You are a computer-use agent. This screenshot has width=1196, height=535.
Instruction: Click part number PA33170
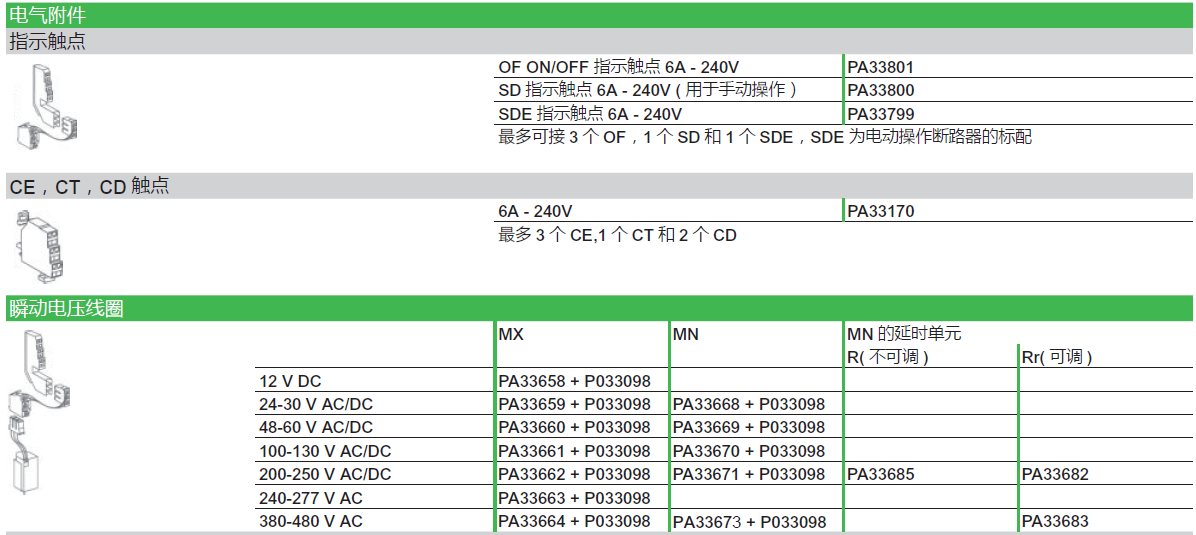[x=881, y=211]
